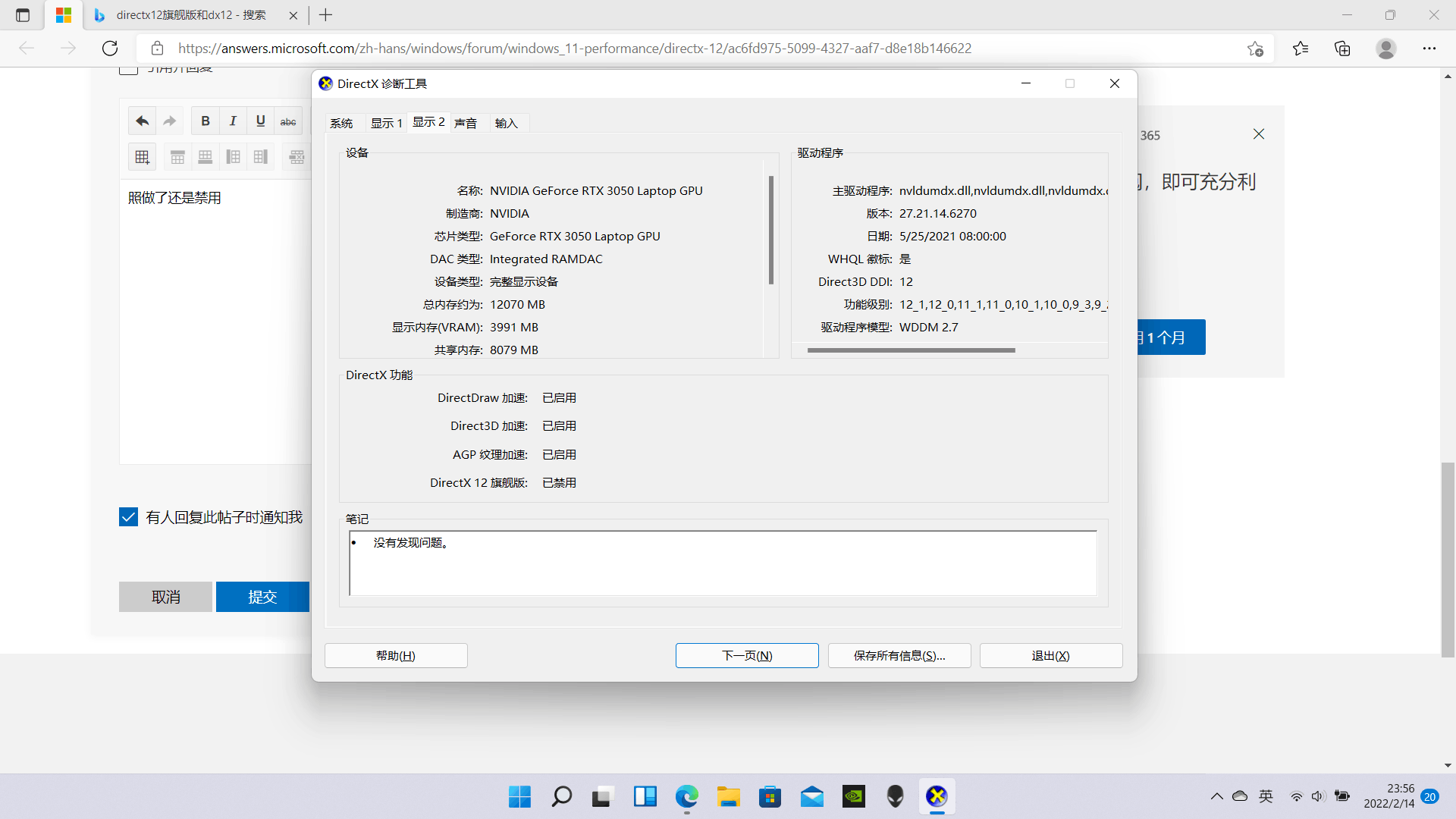This screenshot has width=1456, height=819.
Task: Add this page to favorites star icon
Action: pyautogui.click(x=1255, y=49)
